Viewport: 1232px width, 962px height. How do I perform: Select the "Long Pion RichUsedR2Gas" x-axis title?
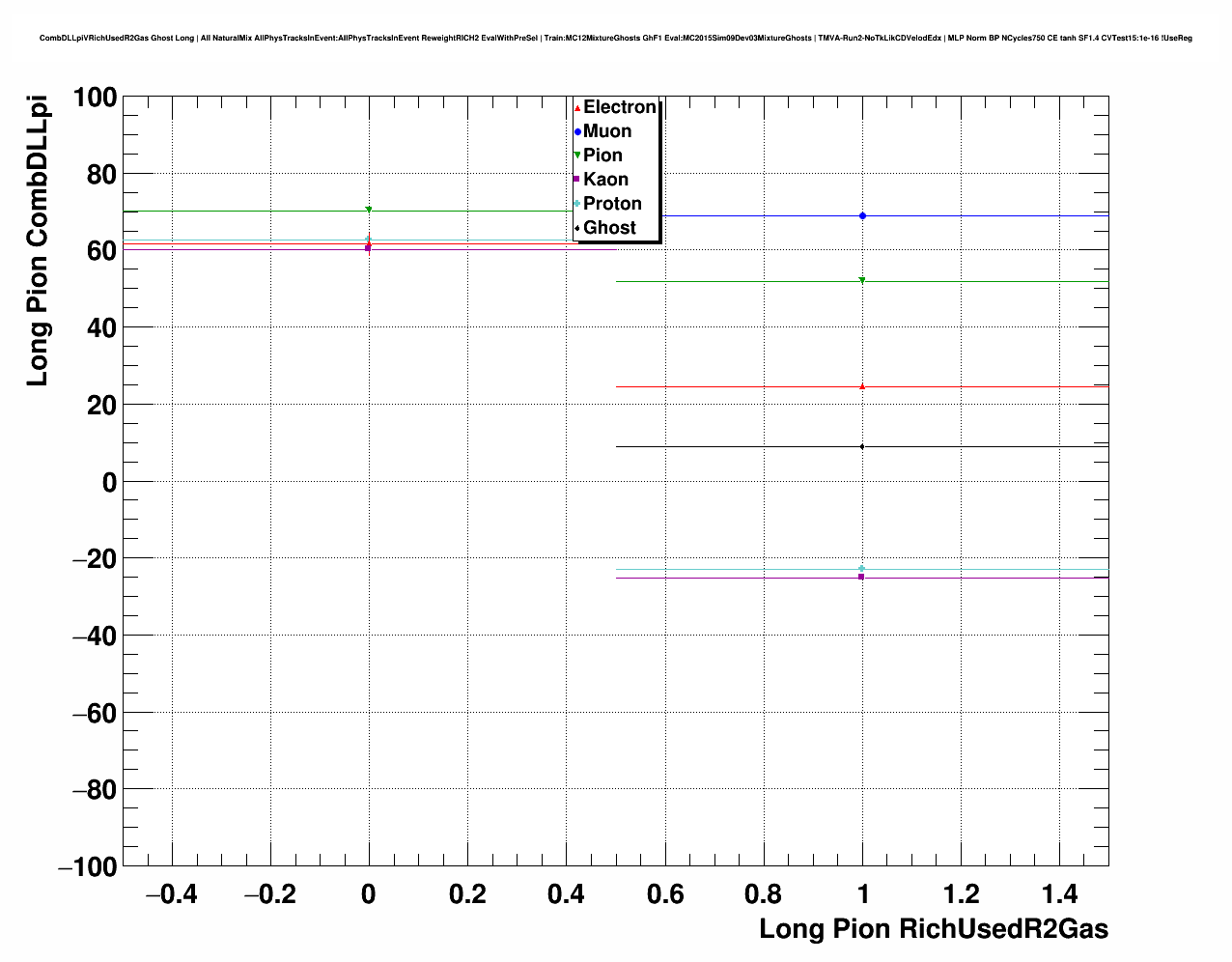pyautogui.click(x=933, y=929)
